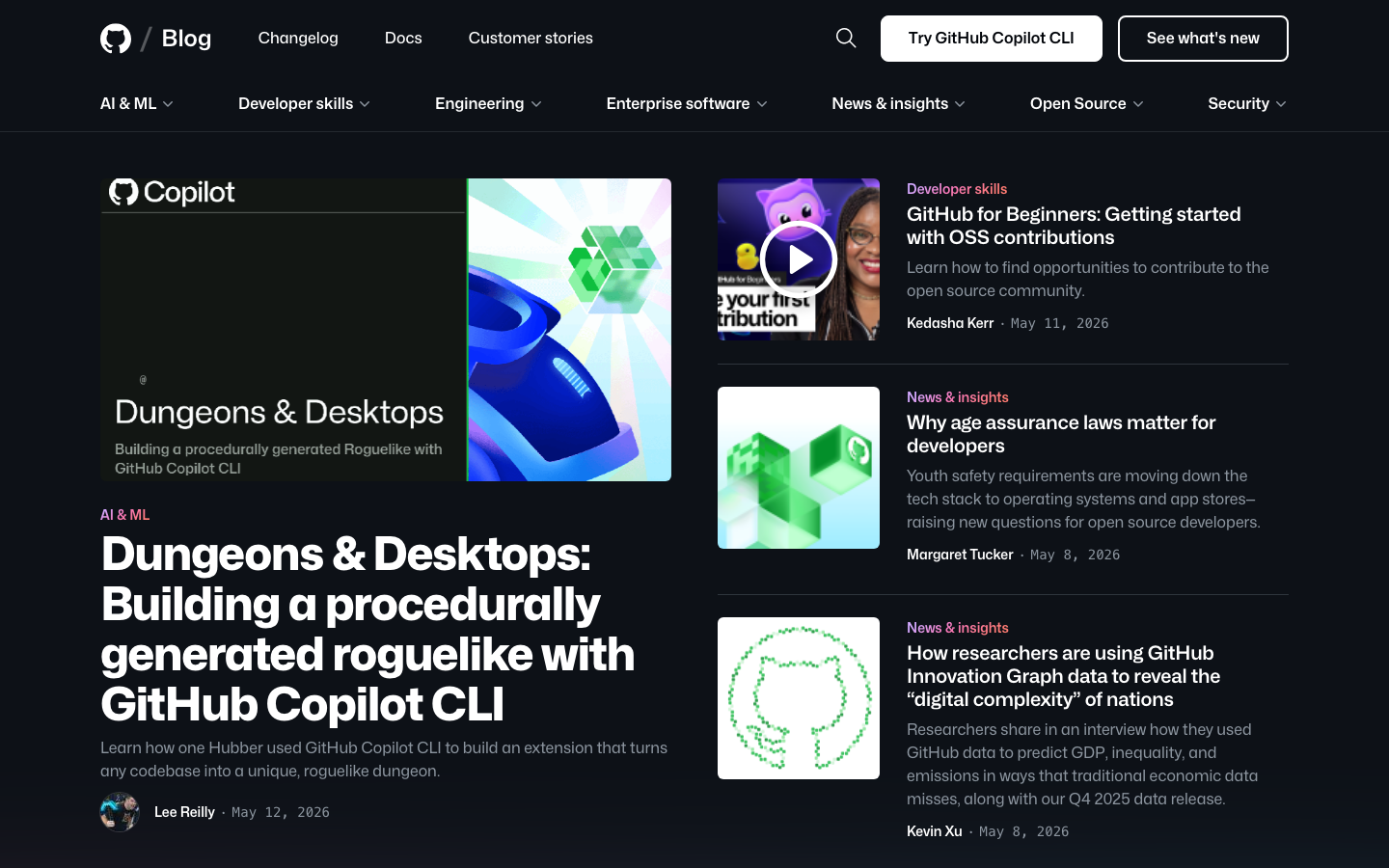
Task: Click author name Kevin Xu
Action: (x=935, y=831)
